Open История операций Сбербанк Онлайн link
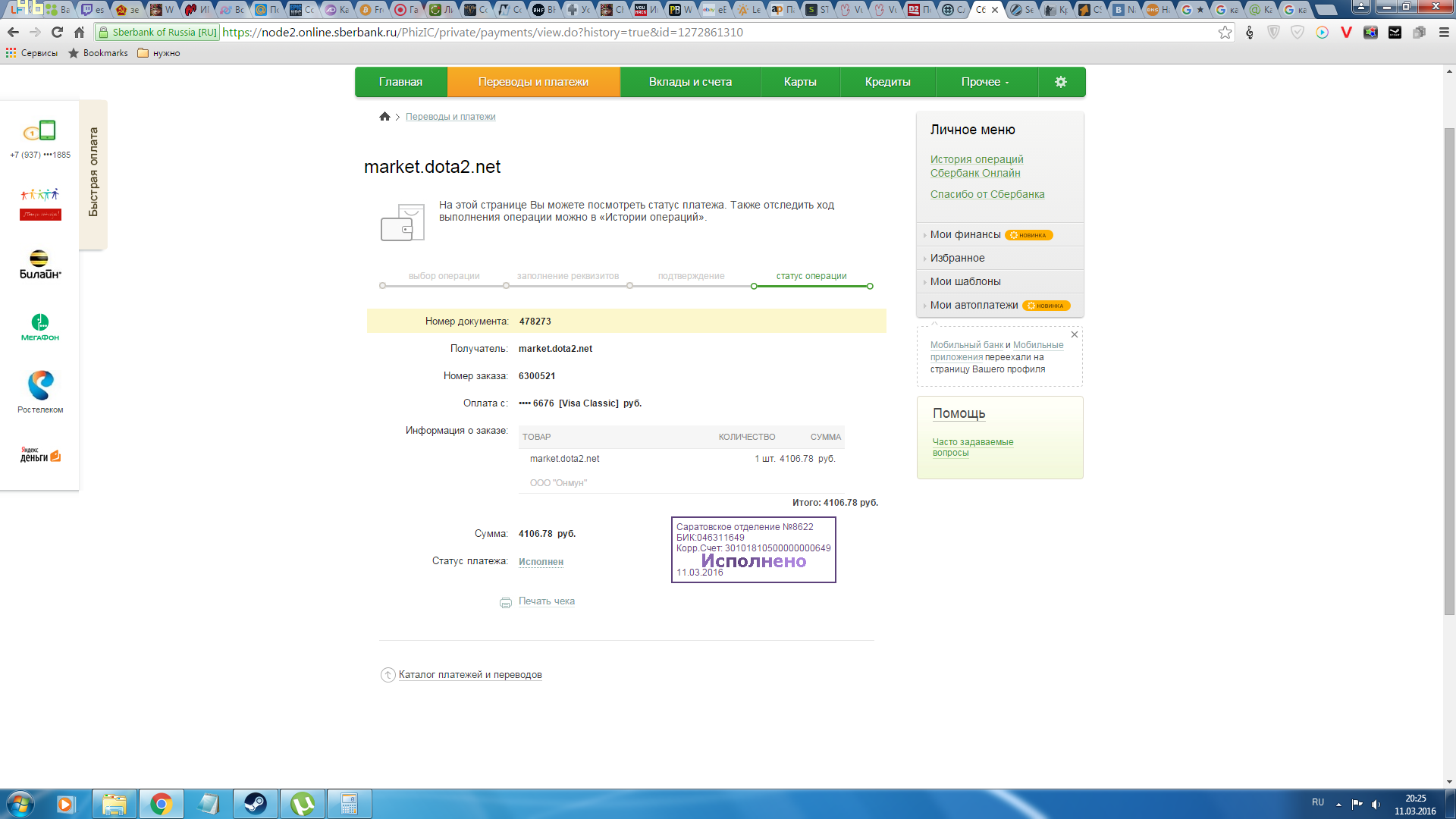1456x819 pixels. (x=977, y=166)
